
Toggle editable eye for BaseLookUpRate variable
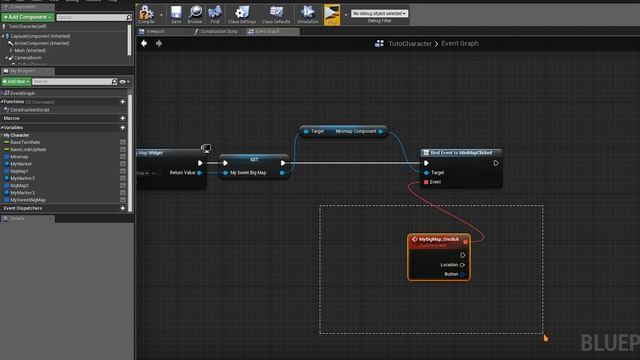coord(123,149)
